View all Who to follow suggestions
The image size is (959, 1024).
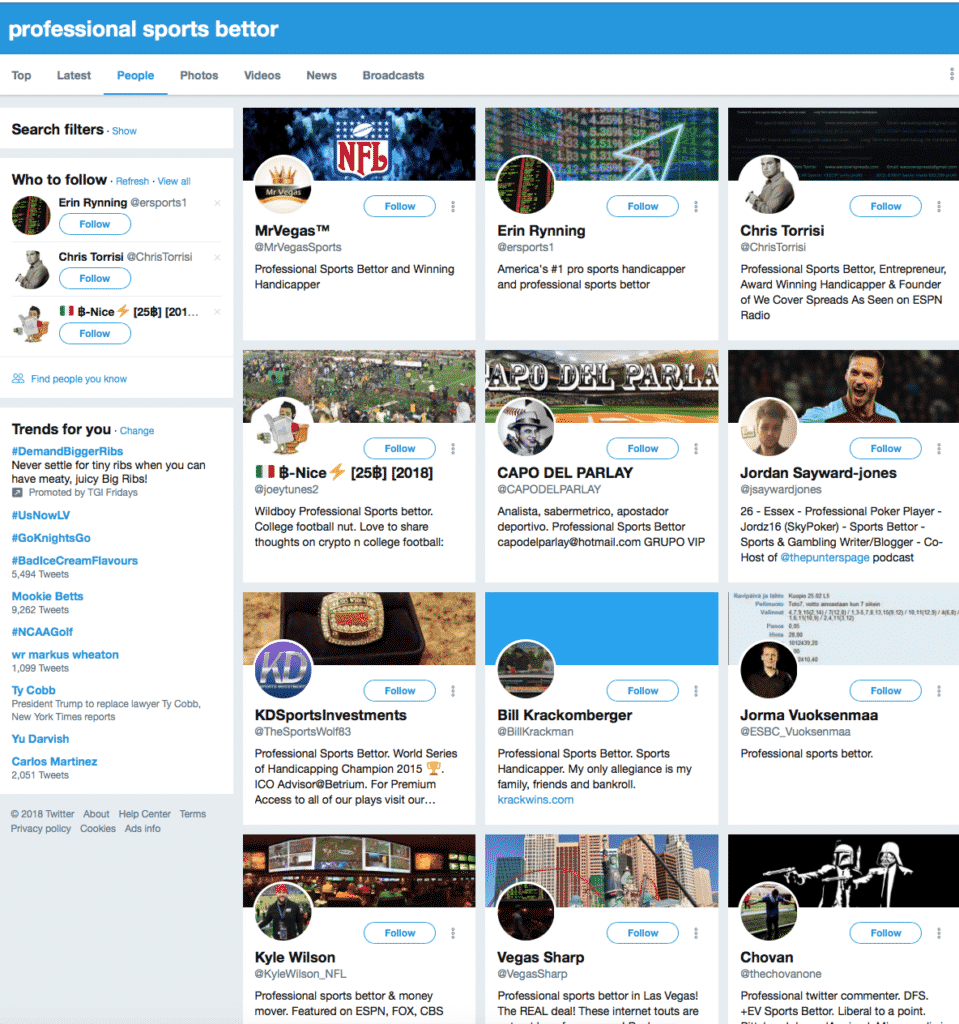pos(174,182)
